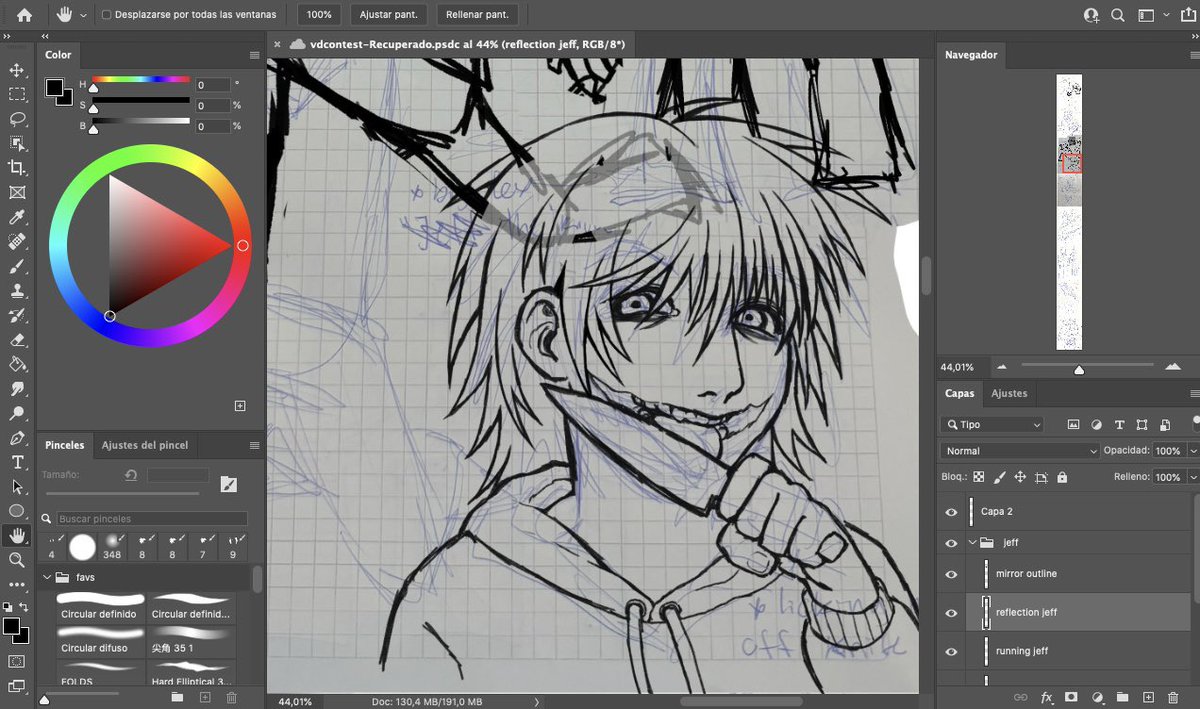Hide the reflection jeff layer
Image resolution: width=1200 pixels, height=709 pixels.
(x=951, y=612)
